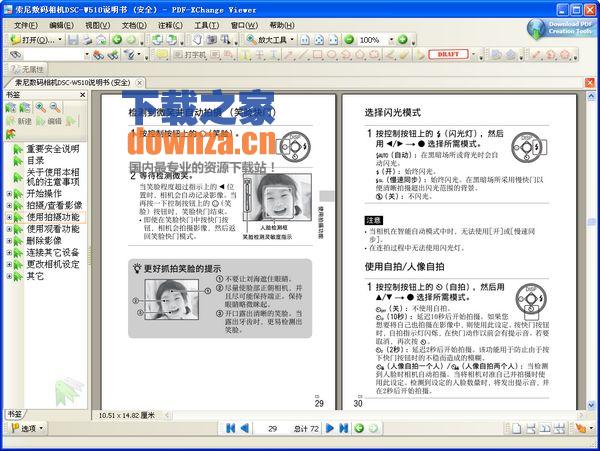Open the 注释(C) menu
Viewport: 600px width, 451px height.
point(170,25)
